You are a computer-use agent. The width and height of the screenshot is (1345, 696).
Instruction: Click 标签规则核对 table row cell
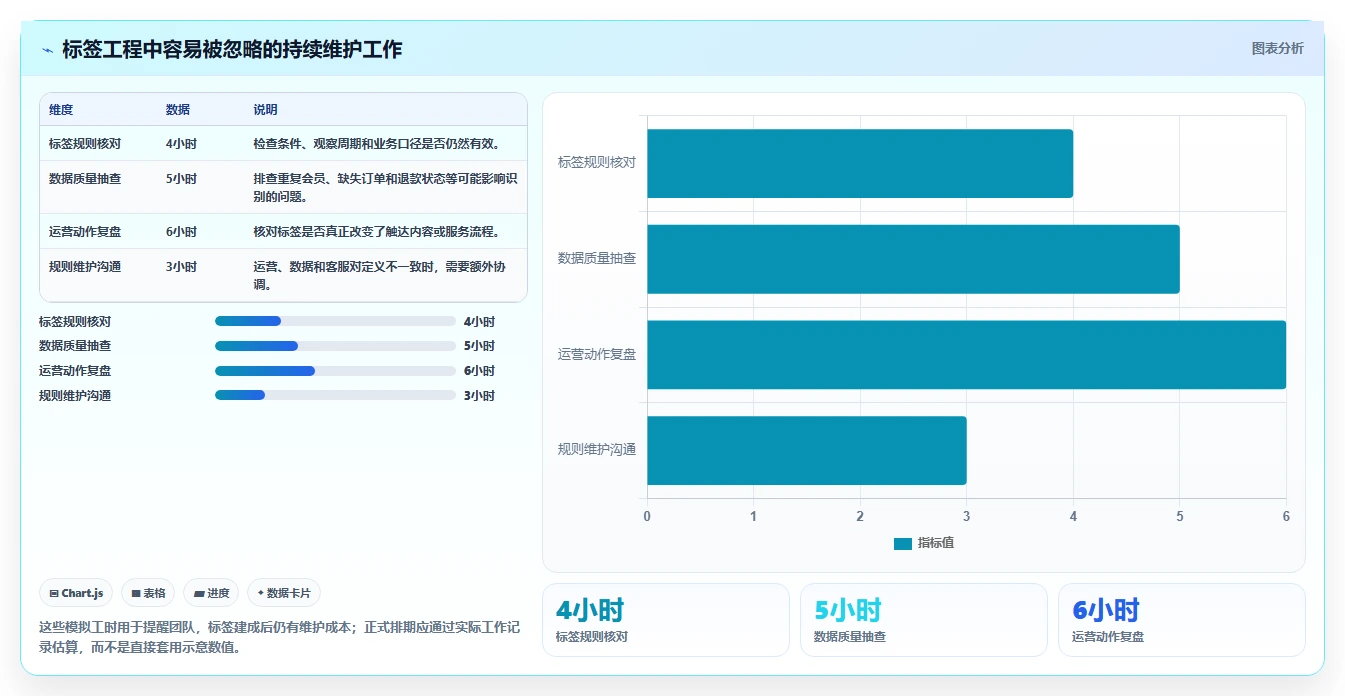[85, 143]
